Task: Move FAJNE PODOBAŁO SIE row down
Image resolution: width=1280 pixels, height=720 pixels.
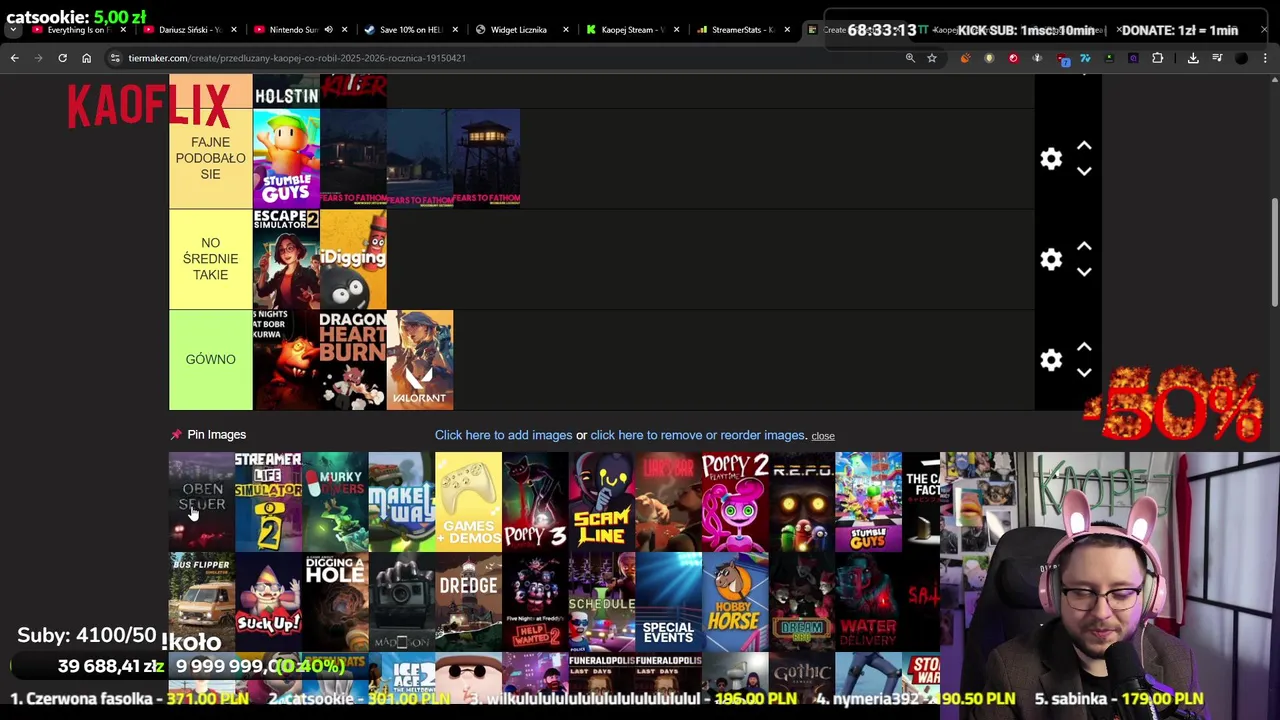Action: point(1084,171)
